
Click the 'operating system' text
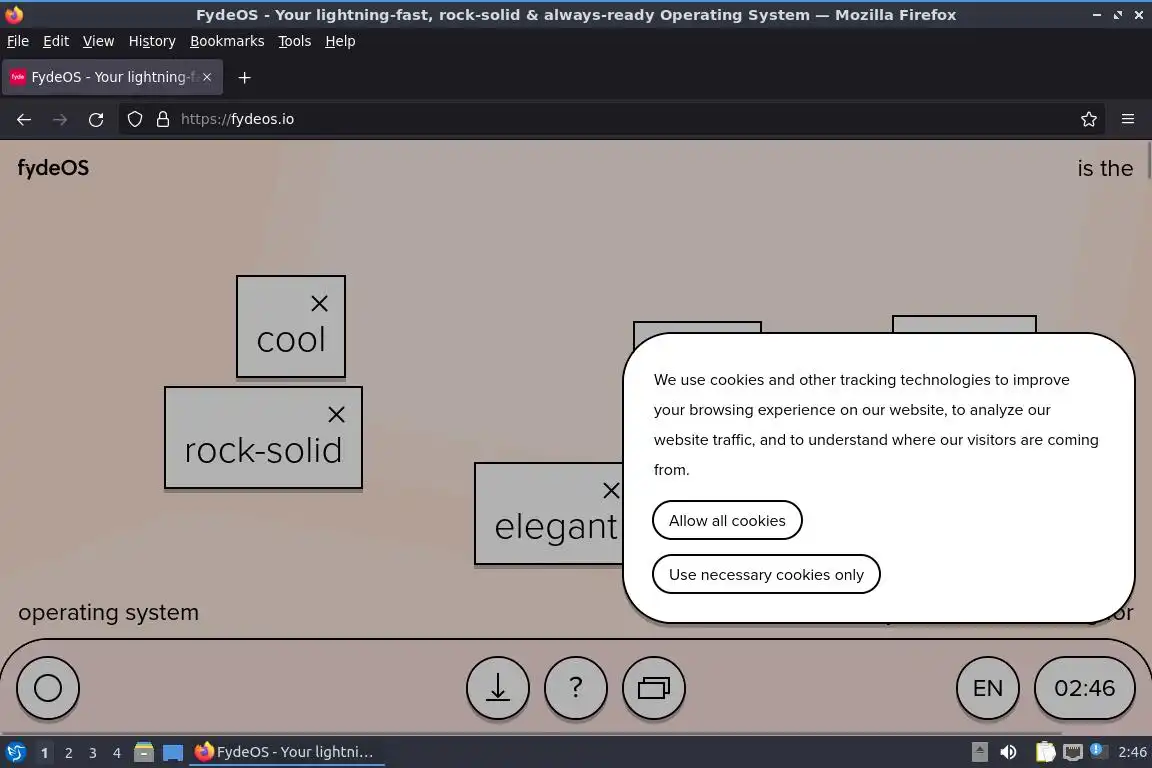(109, 612)
